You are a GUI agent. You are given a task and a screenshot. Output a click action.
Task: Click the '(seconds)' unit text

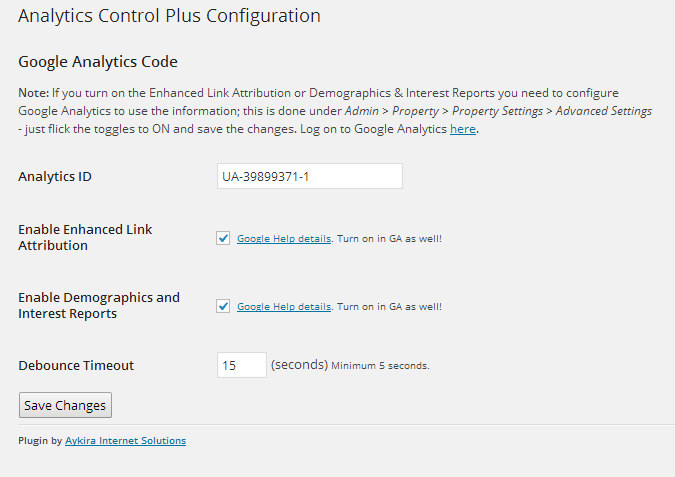click(x=299, y=365)
